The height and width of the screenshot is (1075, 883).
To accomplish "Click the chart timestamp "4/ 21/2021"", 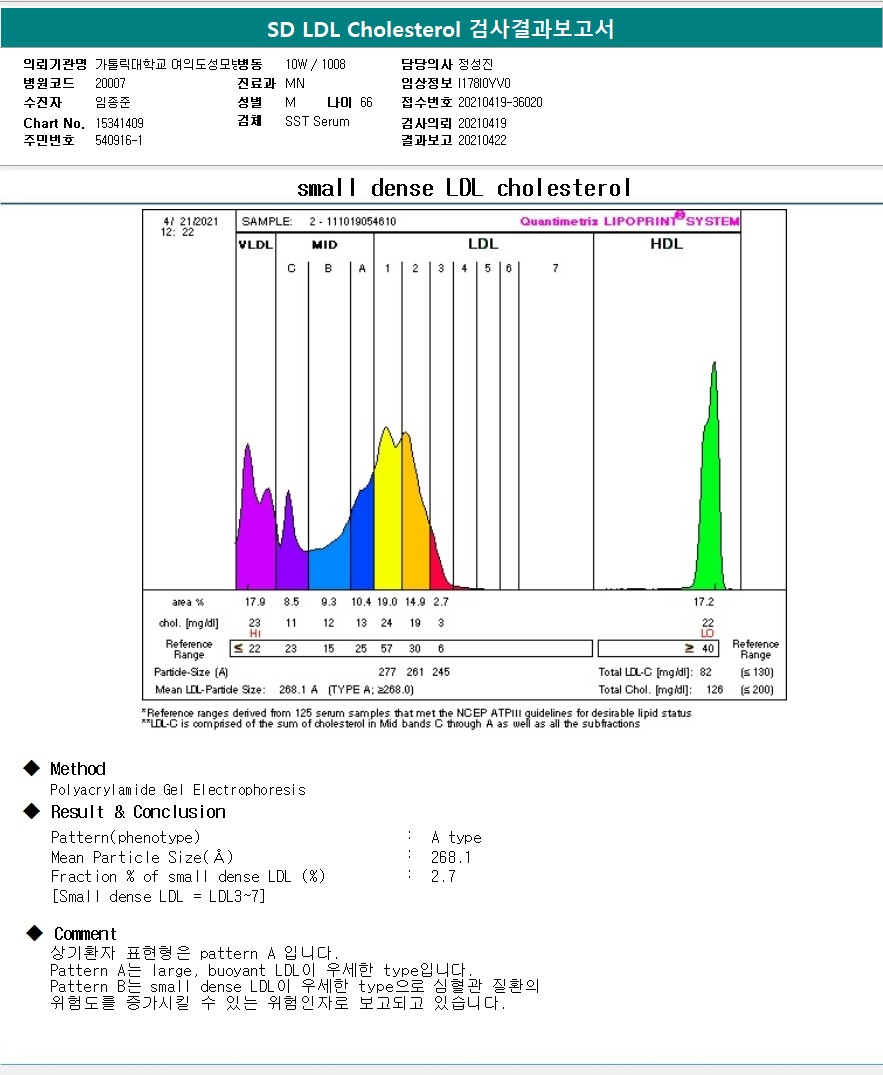I will [191, 221].
